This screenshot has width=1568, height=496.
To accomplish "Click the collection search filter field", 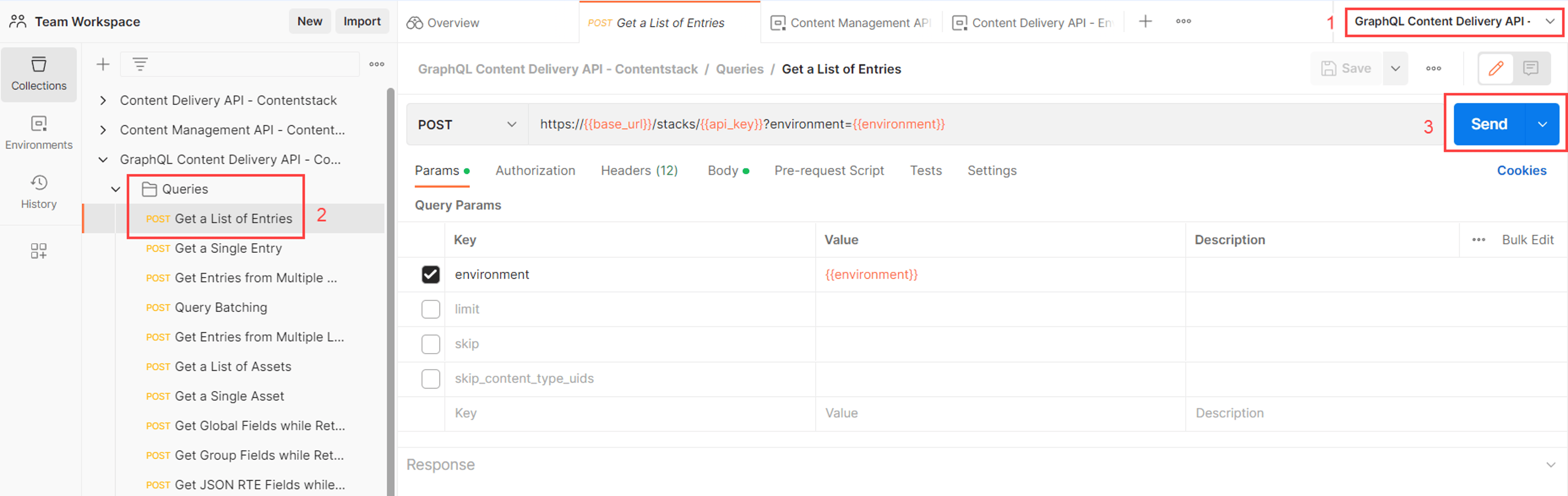I will click(239, 64).
